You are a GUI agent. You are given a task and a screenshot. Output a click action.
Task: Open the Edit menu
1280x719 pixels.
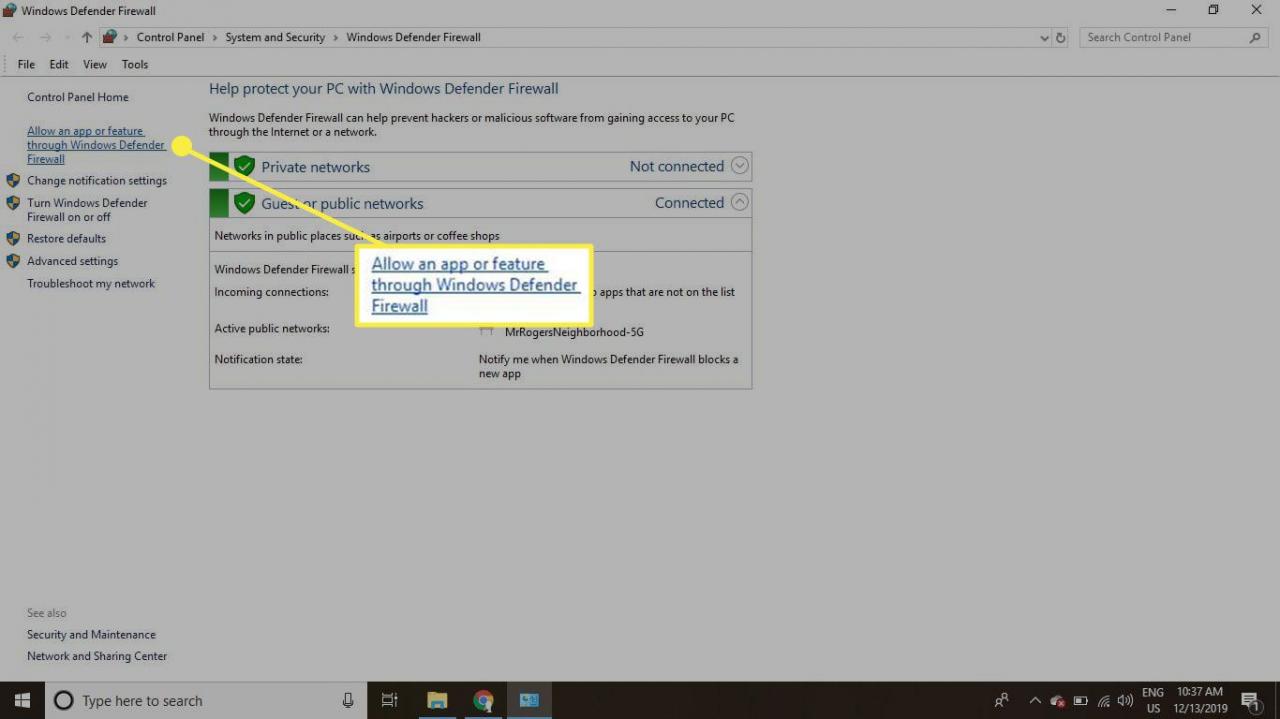[x=59, y=64]
